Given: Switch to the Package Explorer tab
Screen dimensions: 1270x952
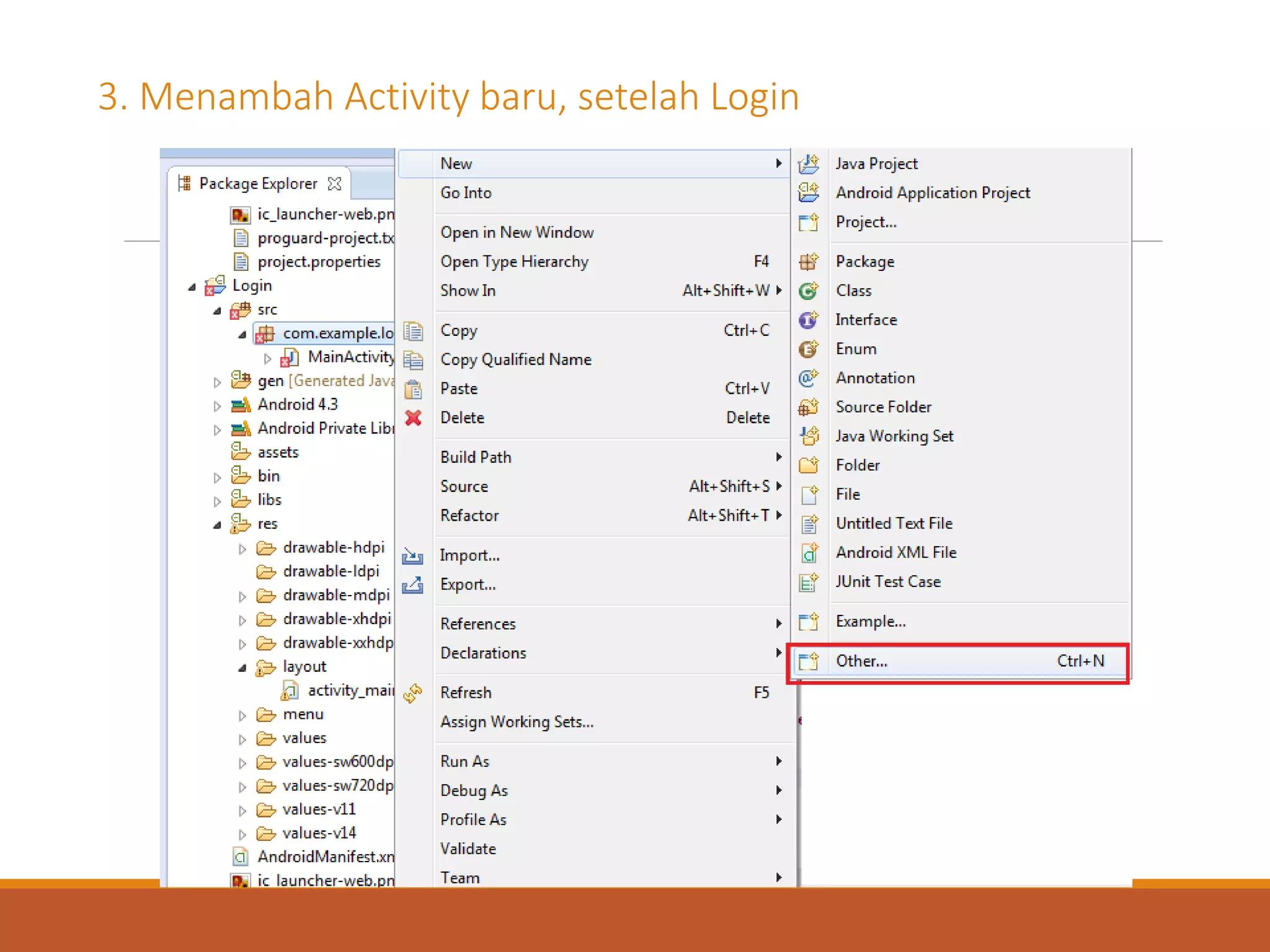Looking at the screenshot, I should [x=259, y=184].
